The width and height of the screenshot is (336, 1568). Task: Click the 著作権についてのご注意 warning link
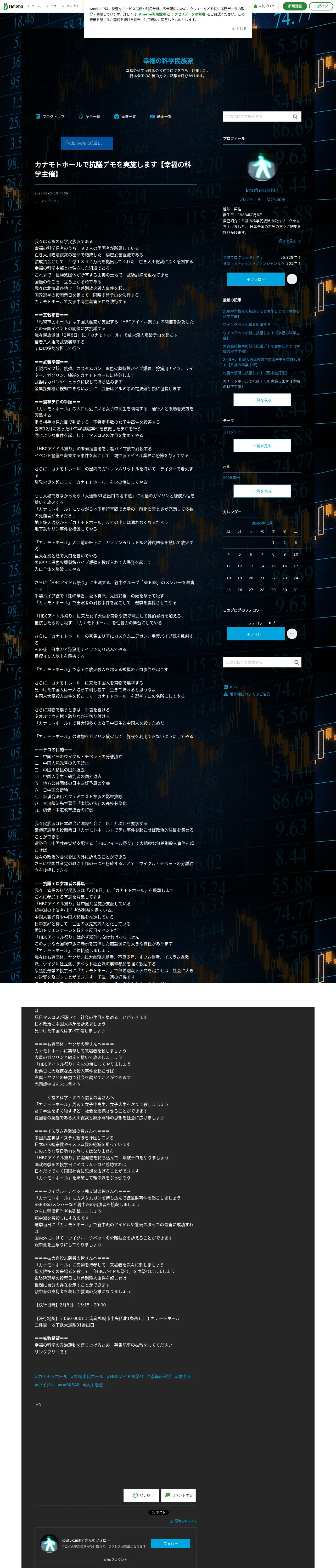pyautogui.click(x=246, y=694)
